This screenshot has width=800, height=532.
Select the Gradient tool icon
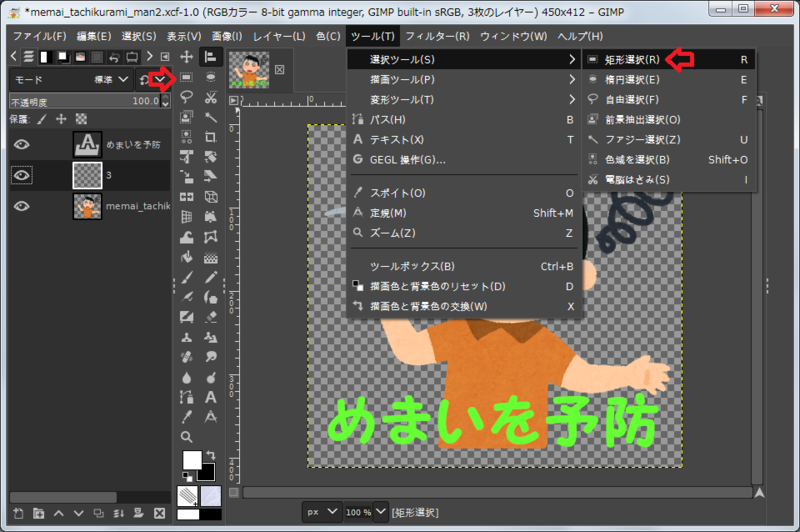[x=210, y=257]
